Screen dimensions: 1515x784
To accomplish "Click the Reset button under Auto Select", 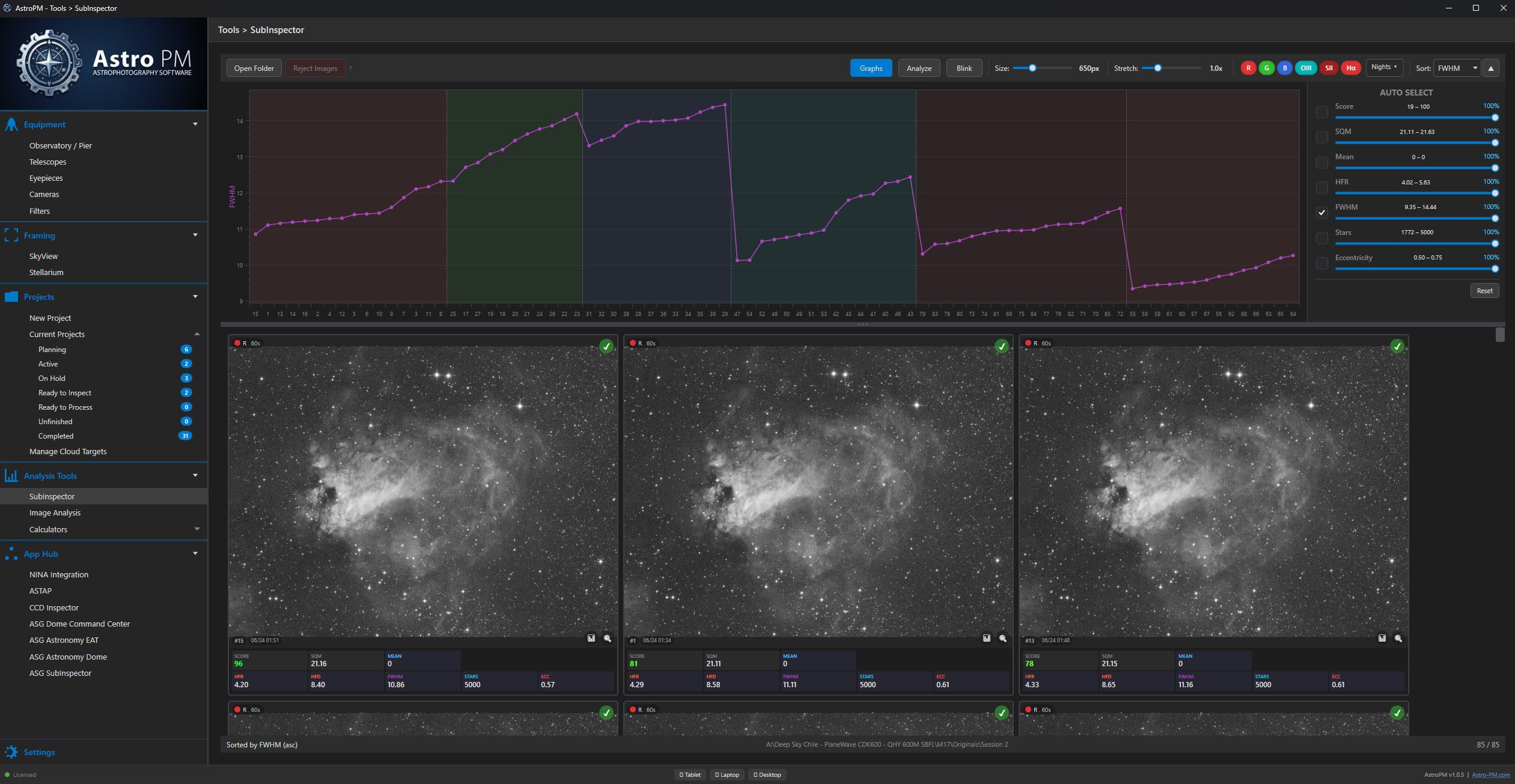I will pos(1484,291).
